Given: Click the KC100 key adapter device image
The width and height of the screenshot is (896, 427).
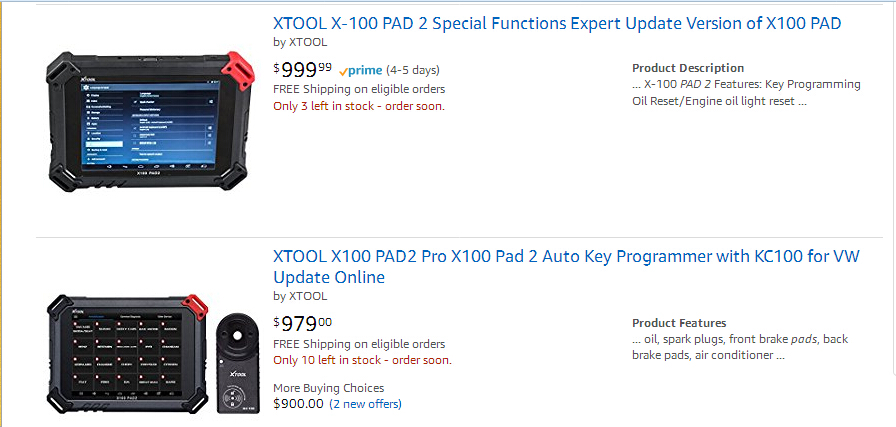Looking at the screenshot, I should (x=238, y=366).
